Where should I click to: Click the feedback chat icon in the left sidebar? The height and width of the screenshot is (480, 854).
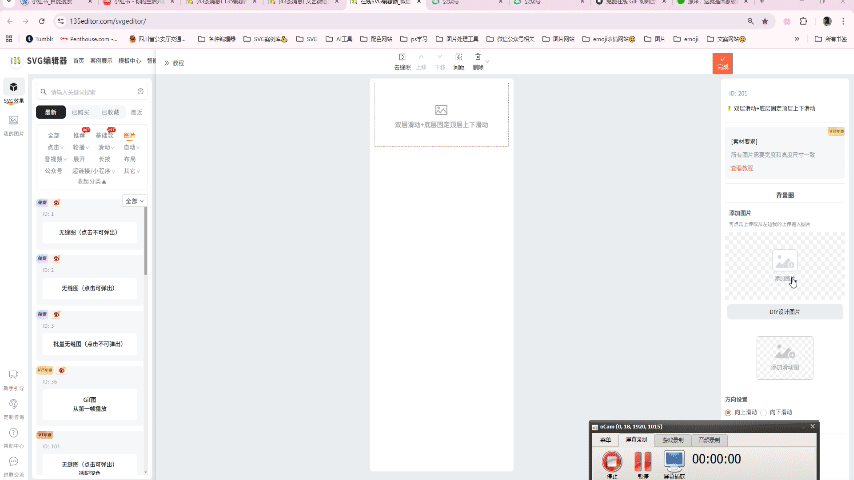14,375
